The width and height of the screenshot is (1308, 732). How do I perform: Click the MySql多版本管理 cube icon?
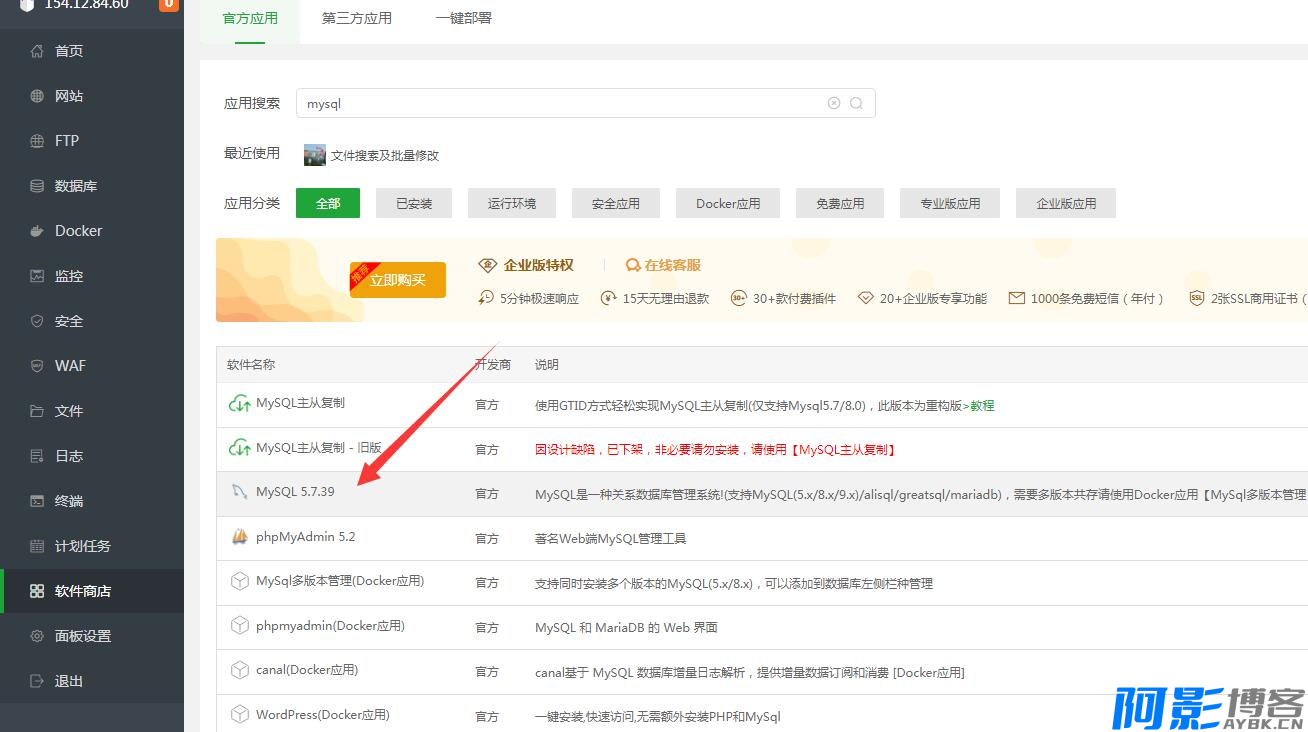tap(239, 581)
